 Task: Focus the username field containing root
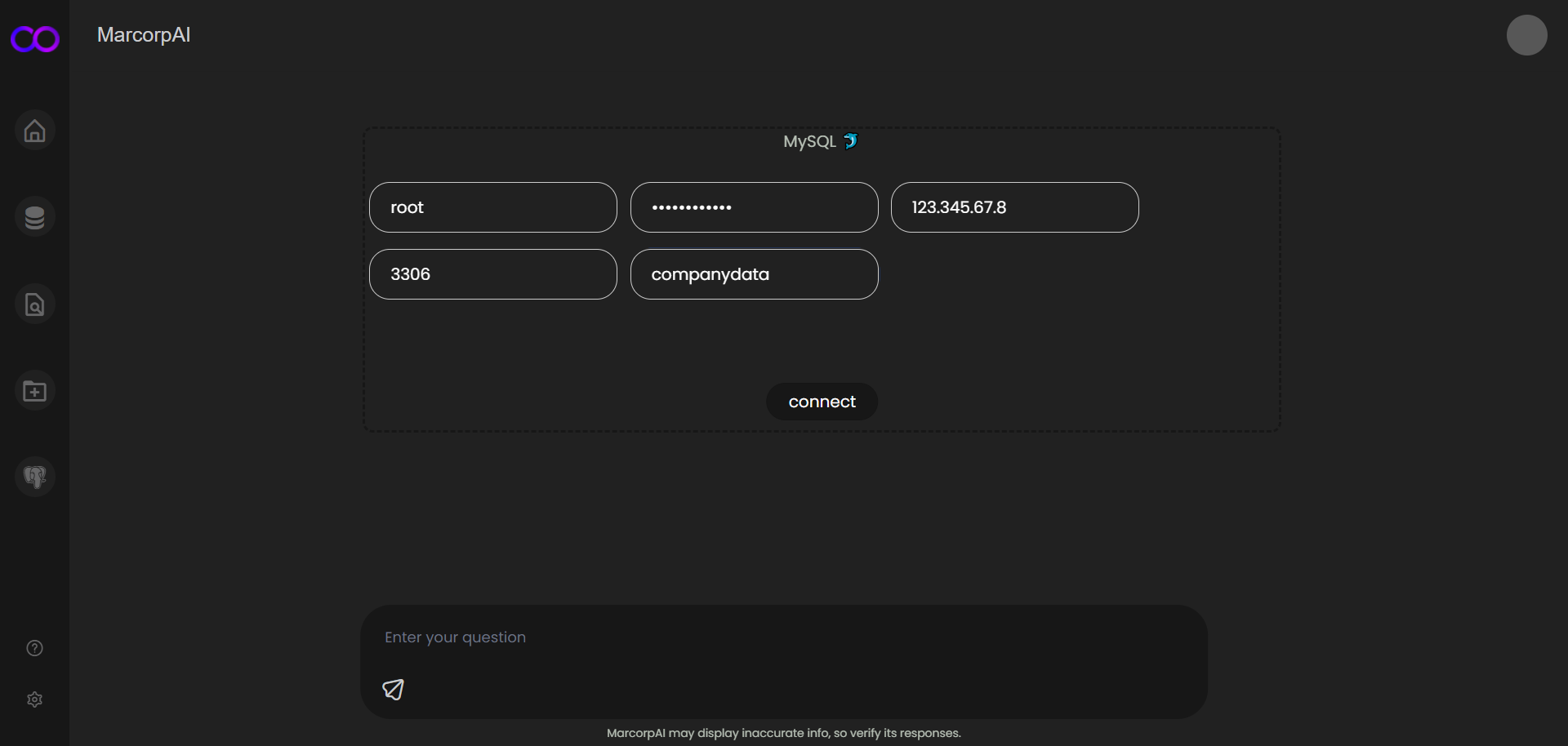pos(493,207)
